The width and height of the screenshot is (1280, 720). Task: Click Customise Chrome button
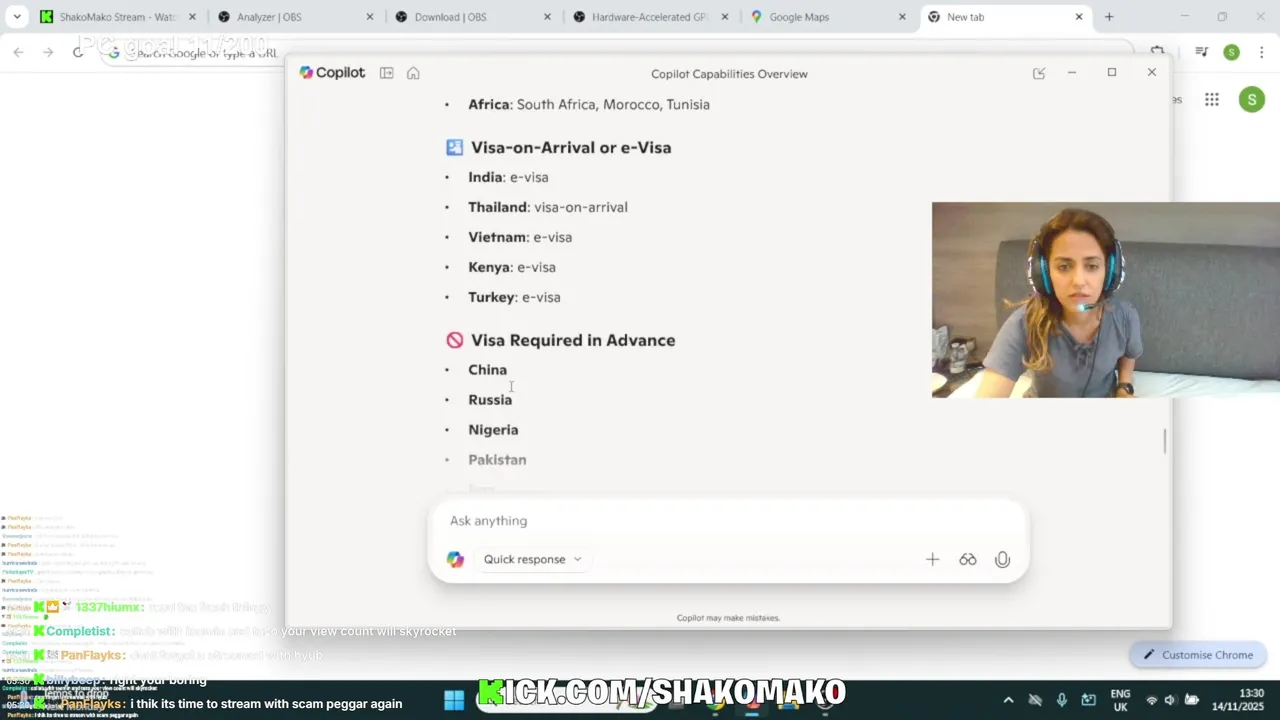click(1198, 655)
